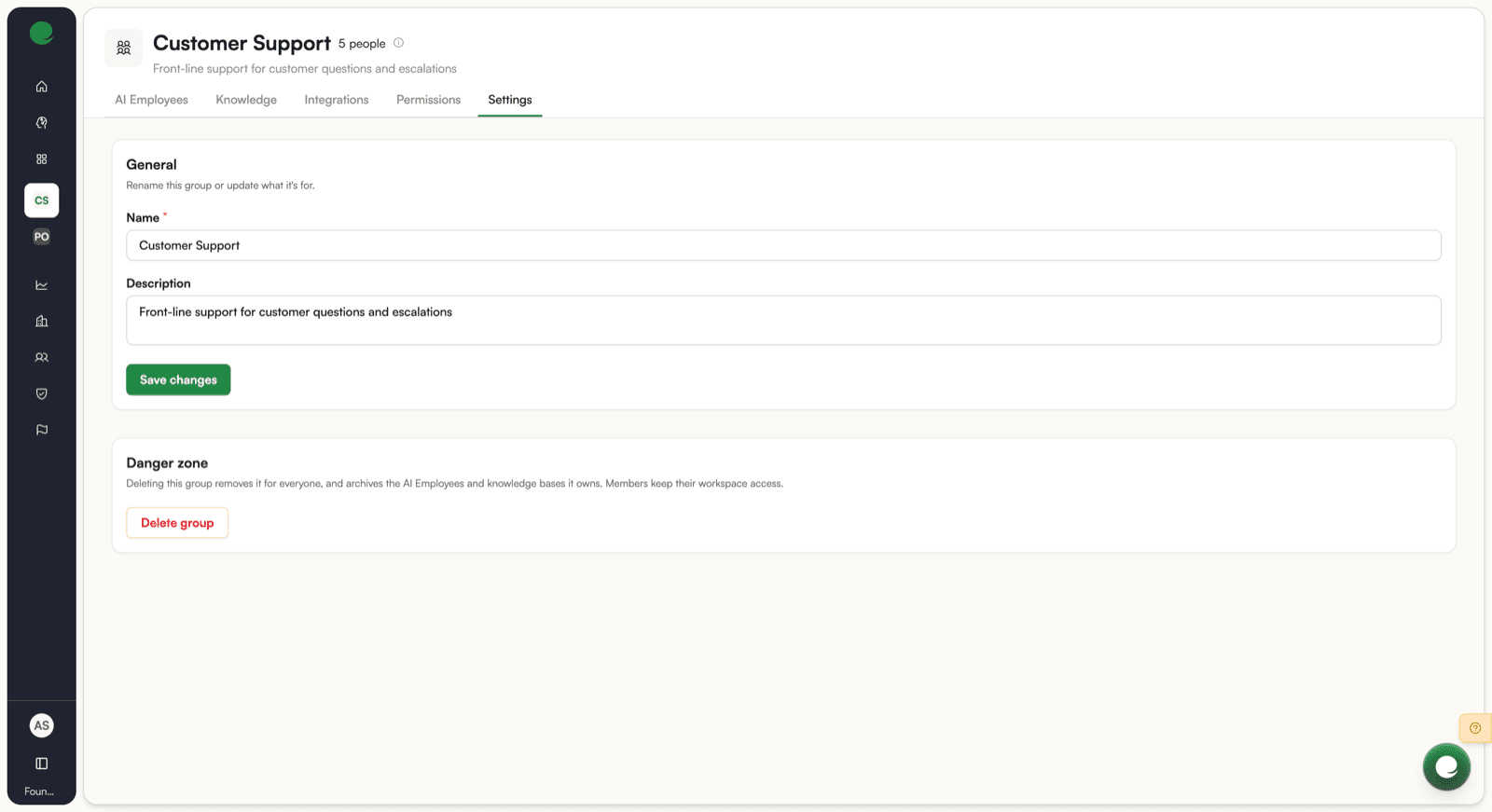Click the 'Customer Support' page title

point(242,43)
